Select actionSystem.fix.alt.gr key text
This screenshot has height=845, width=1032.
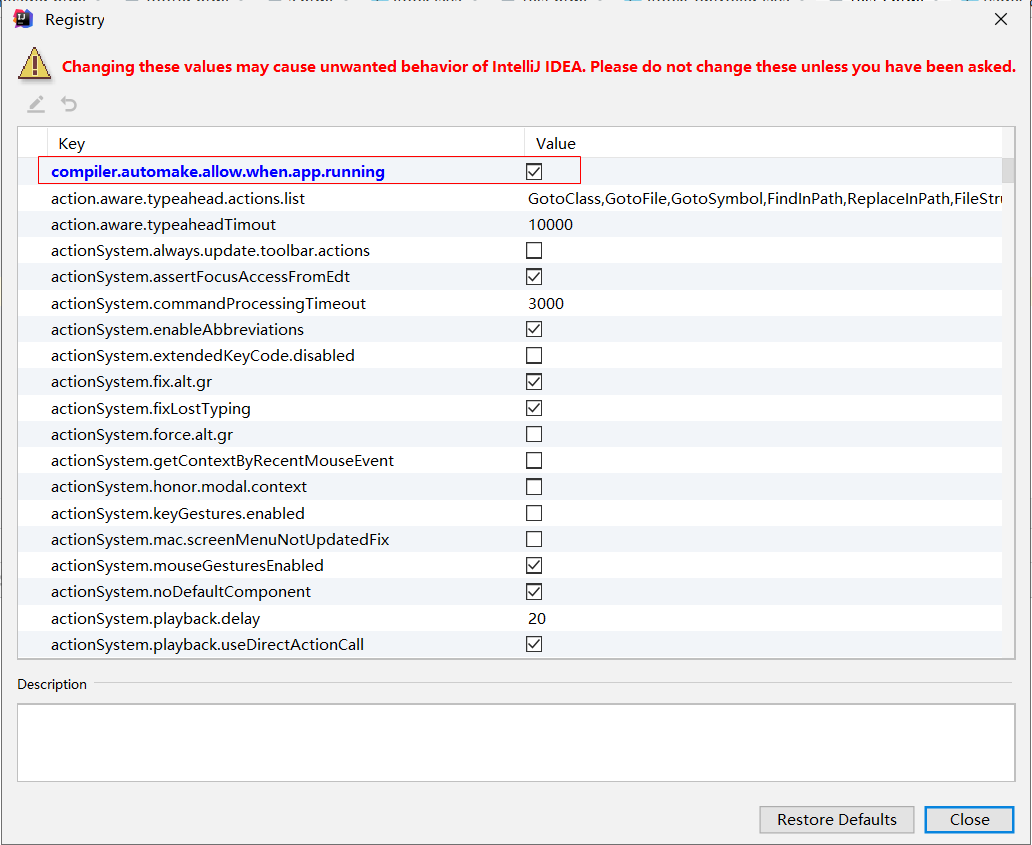(131, 382)
